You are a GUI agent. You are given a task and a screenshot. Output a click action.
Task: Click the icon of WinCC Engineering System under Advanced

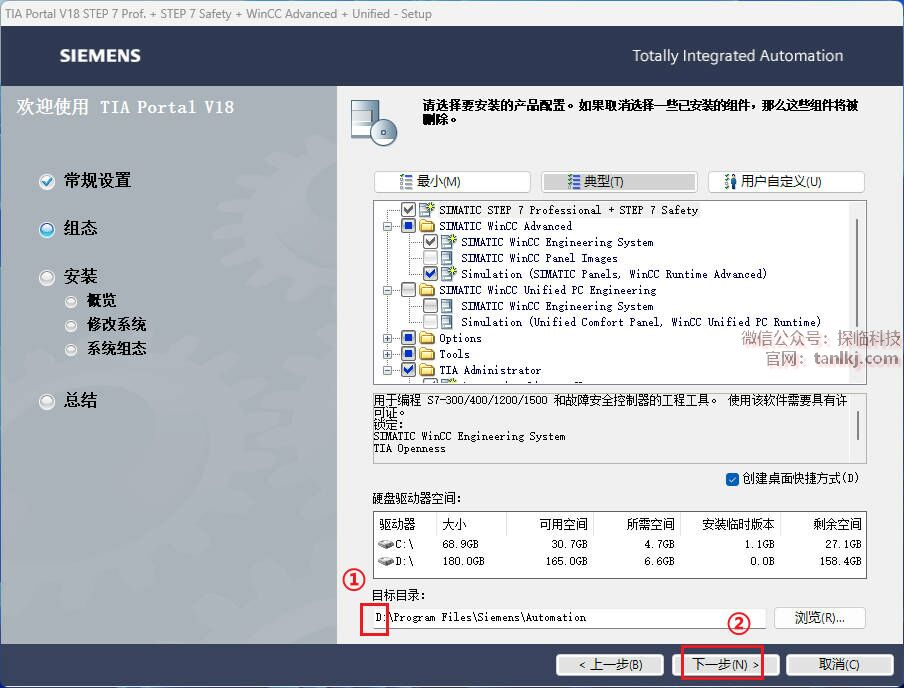[x=449, y=242]
